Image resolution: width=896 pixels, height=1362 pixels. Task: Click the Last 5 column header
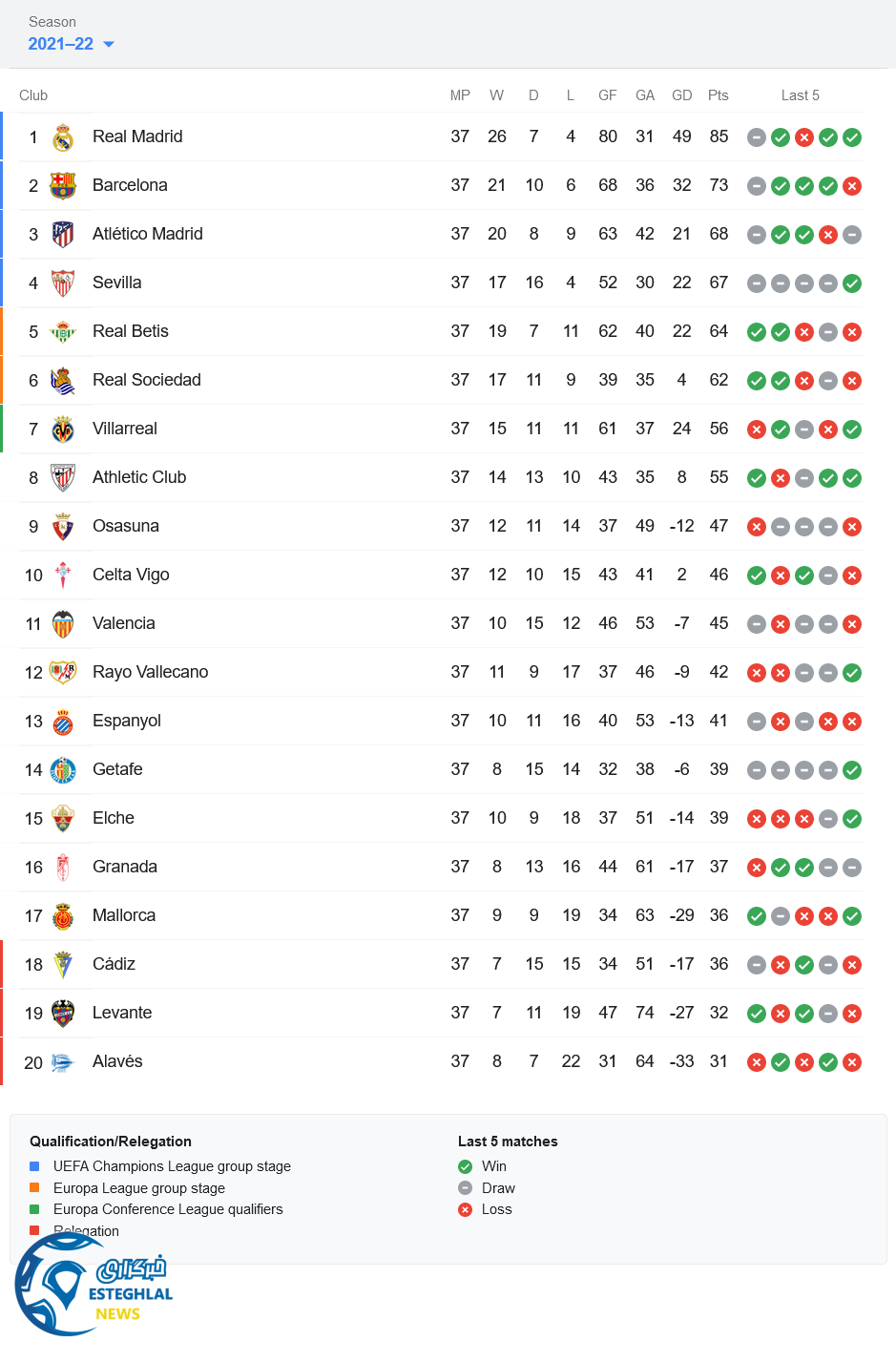800,95
